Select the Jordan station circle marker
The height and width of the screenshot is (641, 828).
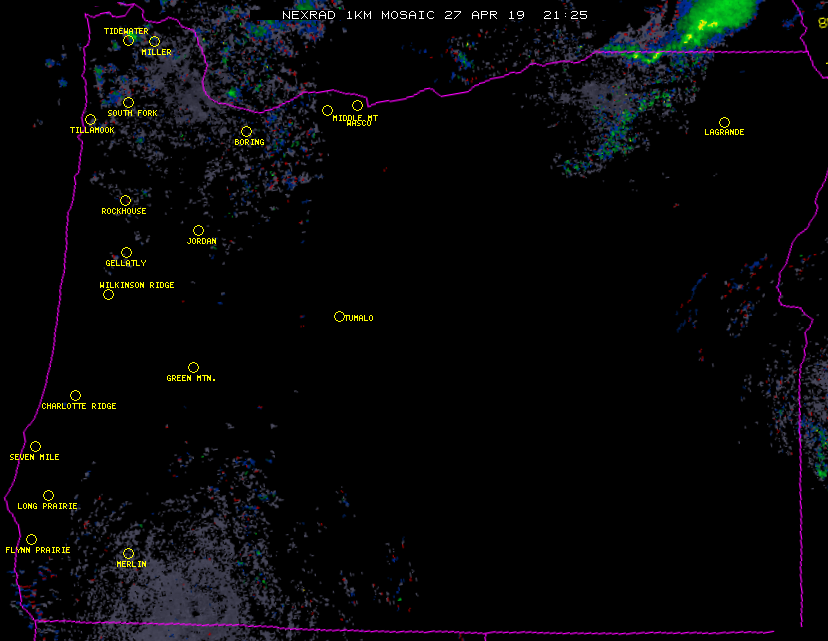click(x=198, y=231)
